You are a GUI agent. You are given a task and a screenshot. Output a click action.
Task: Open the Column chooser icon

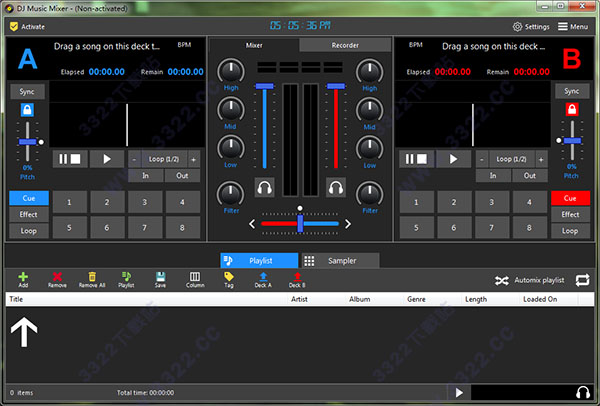195,277
